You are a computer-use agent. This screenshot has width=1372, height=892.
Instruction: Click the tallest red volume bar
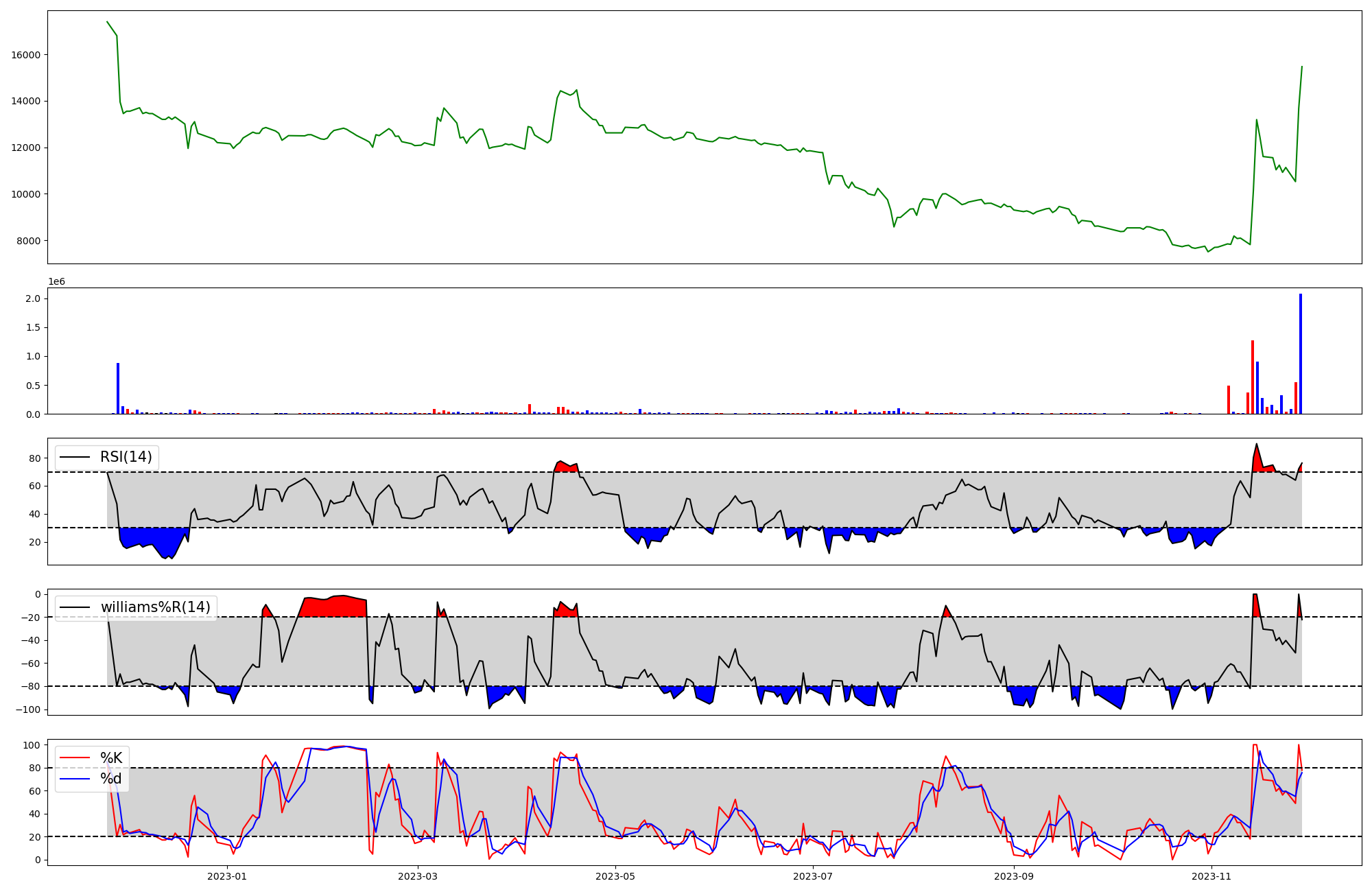pyautogui.click(x=1253, y=377)
